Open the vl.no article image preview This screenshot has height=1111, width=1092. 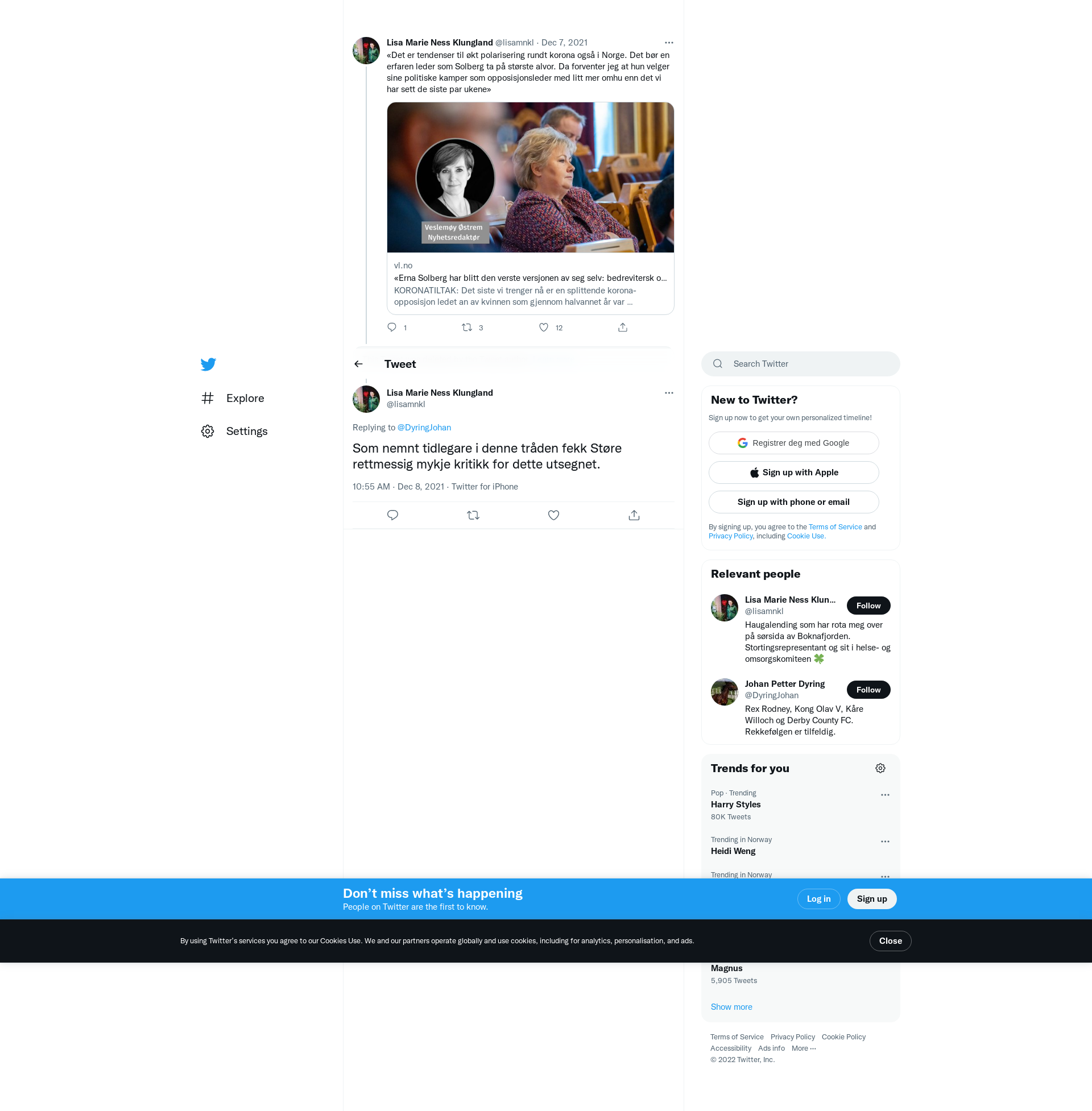pyautogui.click(x=531, y=177)
